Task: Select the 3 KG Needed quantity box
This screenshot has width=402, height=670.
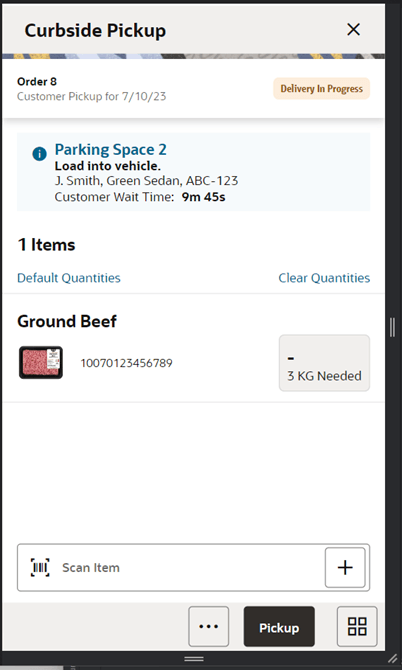Action: 324,363
